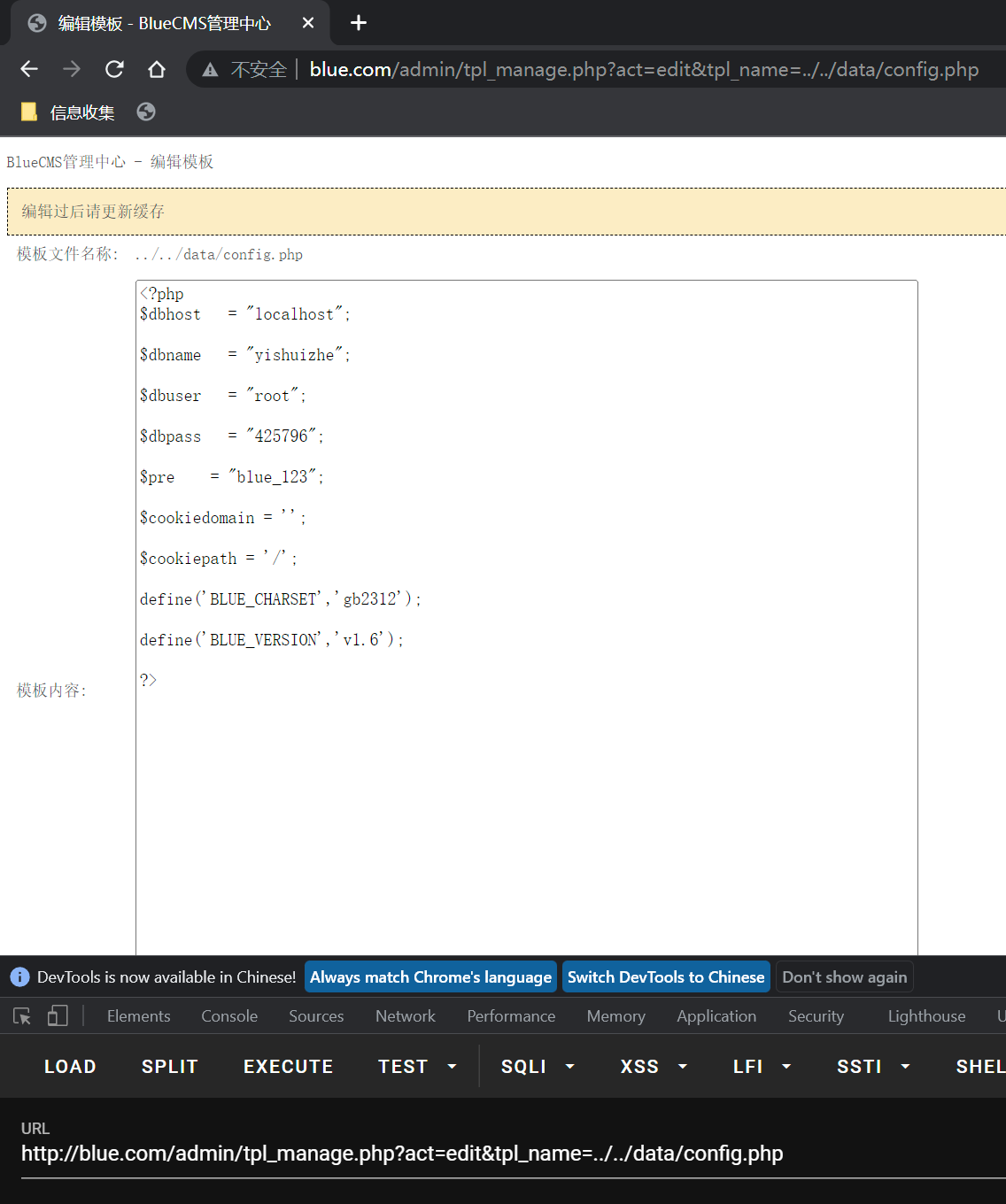
Task: Click the <?php opening tag line
Action: [162, 294]
